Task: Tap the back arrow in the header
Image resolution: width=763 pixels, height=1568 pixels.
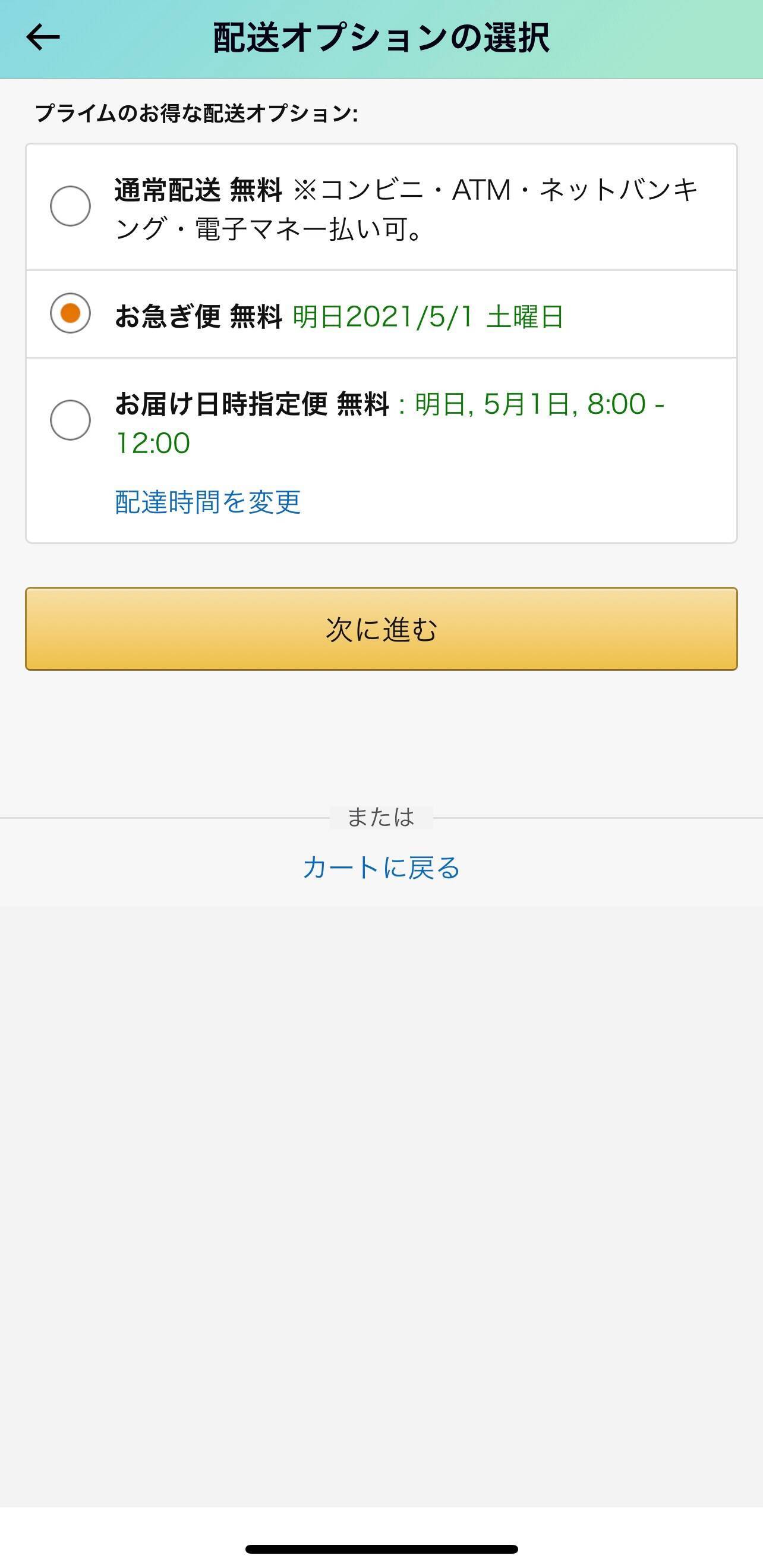Action: click(43, 37)
